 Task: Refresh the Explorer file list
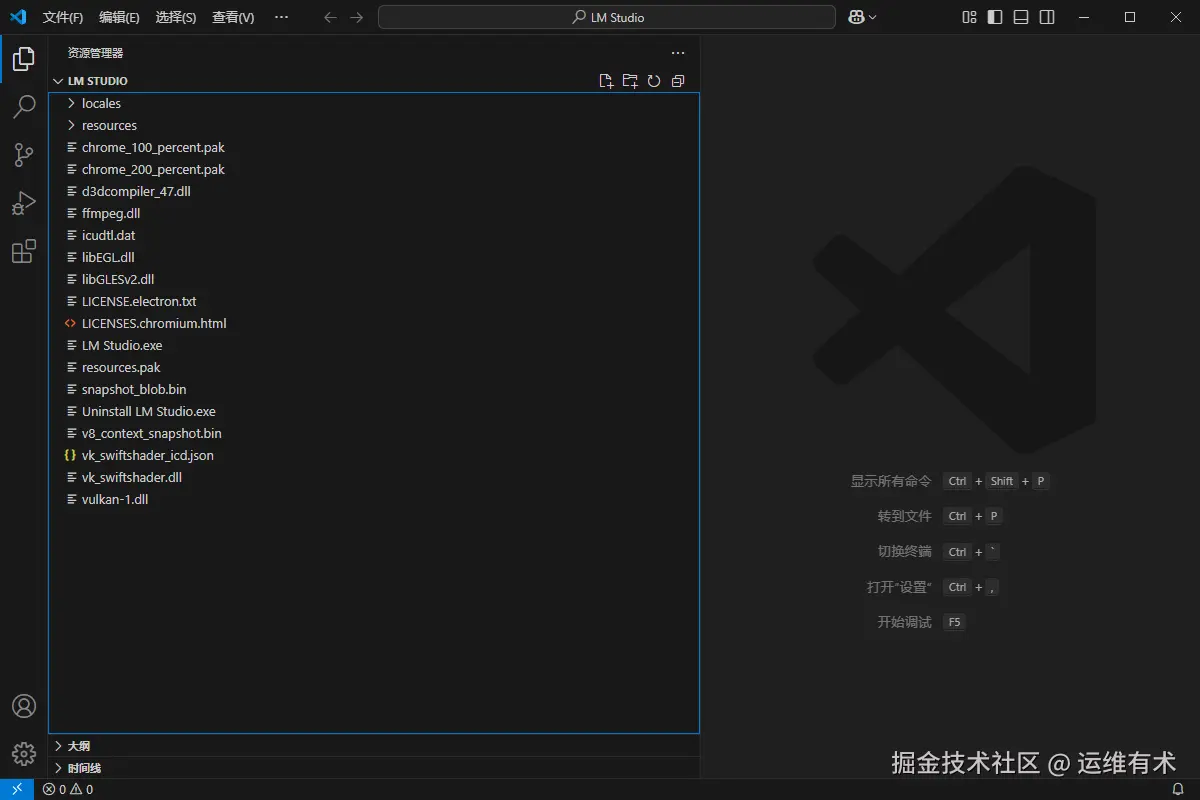tap(654, 81)
